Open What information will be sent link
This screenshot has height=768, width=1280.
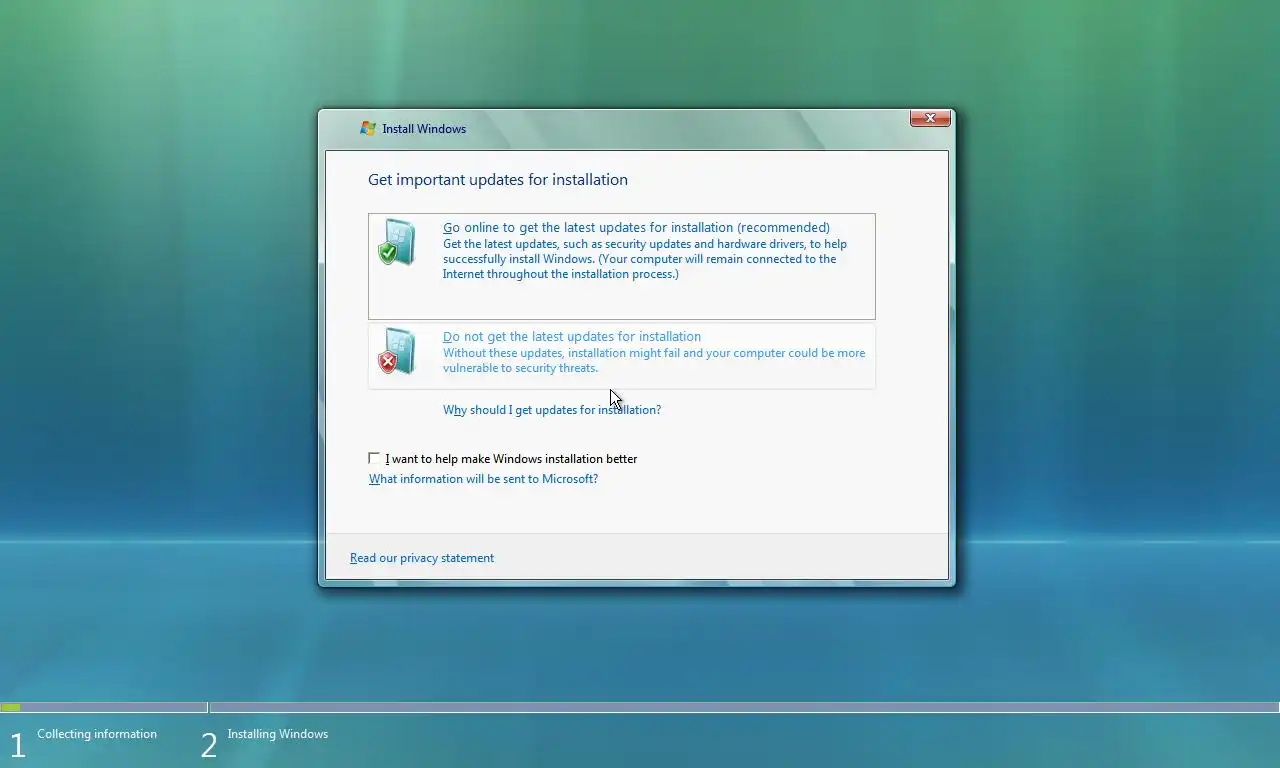point(483,479)
